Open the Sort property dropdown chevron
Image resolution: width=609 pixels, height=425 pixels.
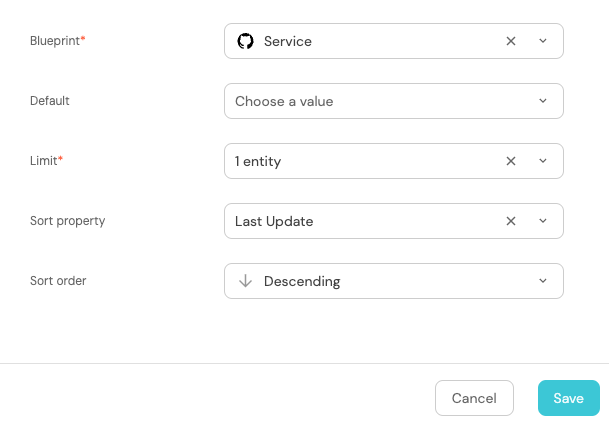click(543, 221)
